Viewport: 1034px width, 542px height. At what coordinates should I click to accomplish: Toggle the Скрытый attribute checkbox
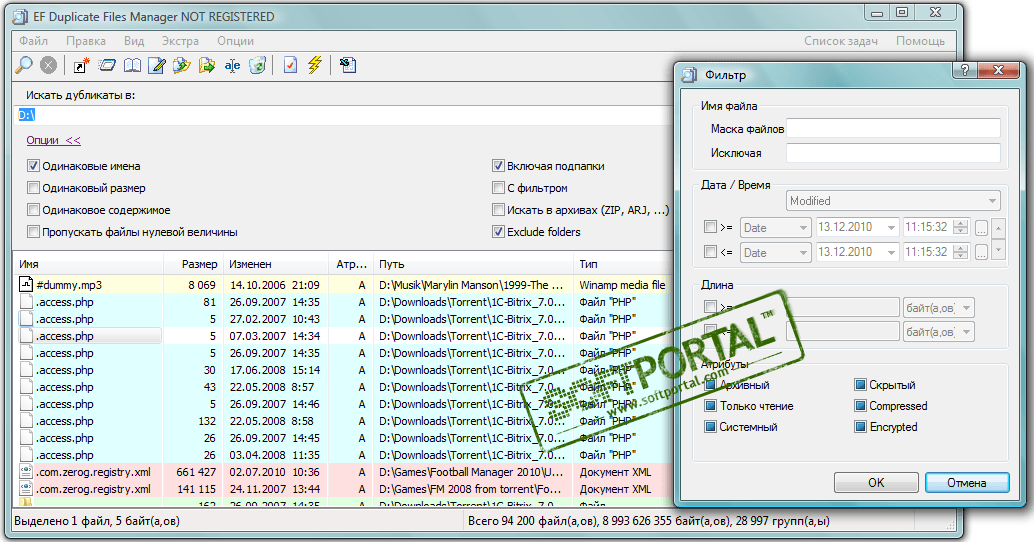coord(860,384)
